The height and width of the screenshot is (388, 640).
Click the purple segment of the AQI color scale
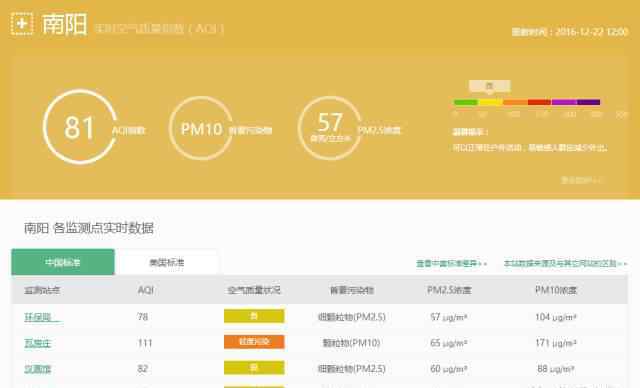coord(564,102)
